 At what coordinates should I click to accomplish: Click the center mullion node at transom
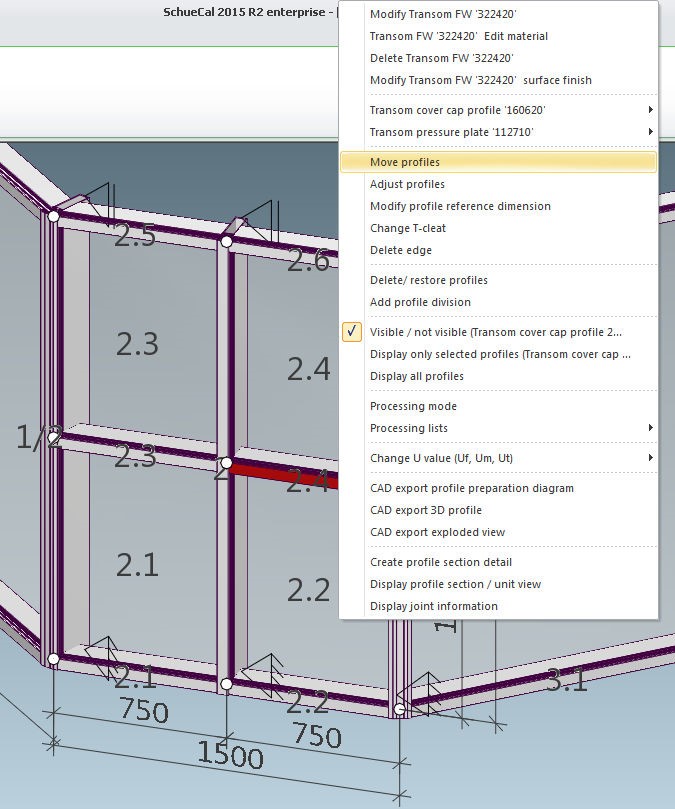click(x=227, y=463)
